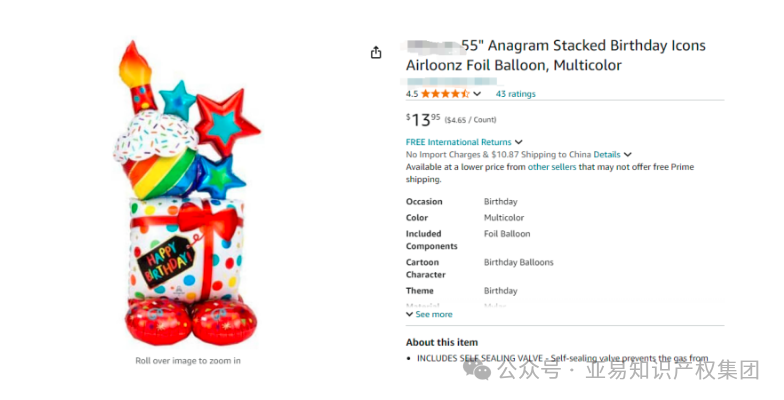Open the other sellers link
Viewport: 784px width, 400px height.
point(552,167)
